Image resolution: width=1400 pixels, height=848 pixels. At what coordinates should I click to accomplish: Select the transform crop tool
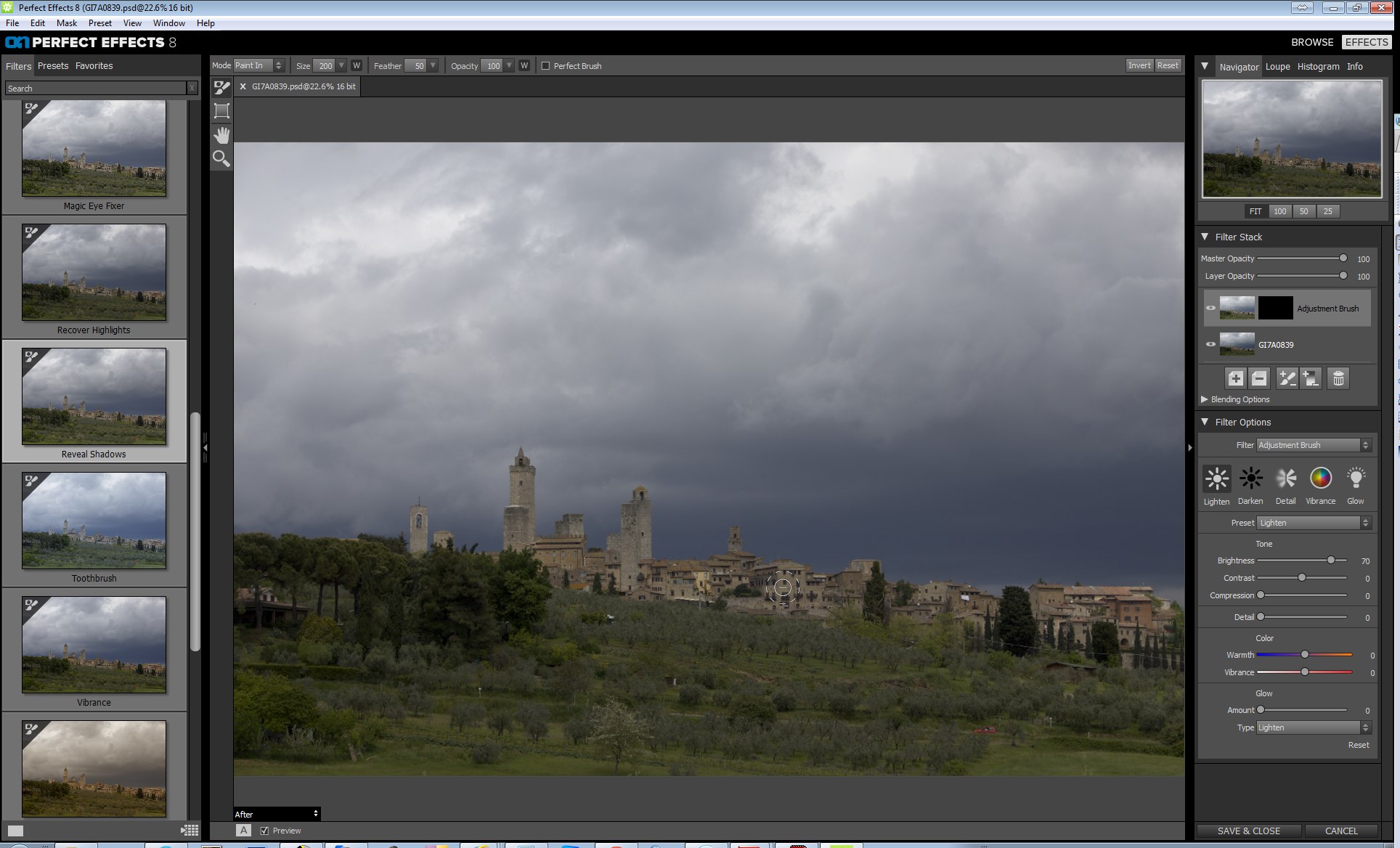pos(221,111)
